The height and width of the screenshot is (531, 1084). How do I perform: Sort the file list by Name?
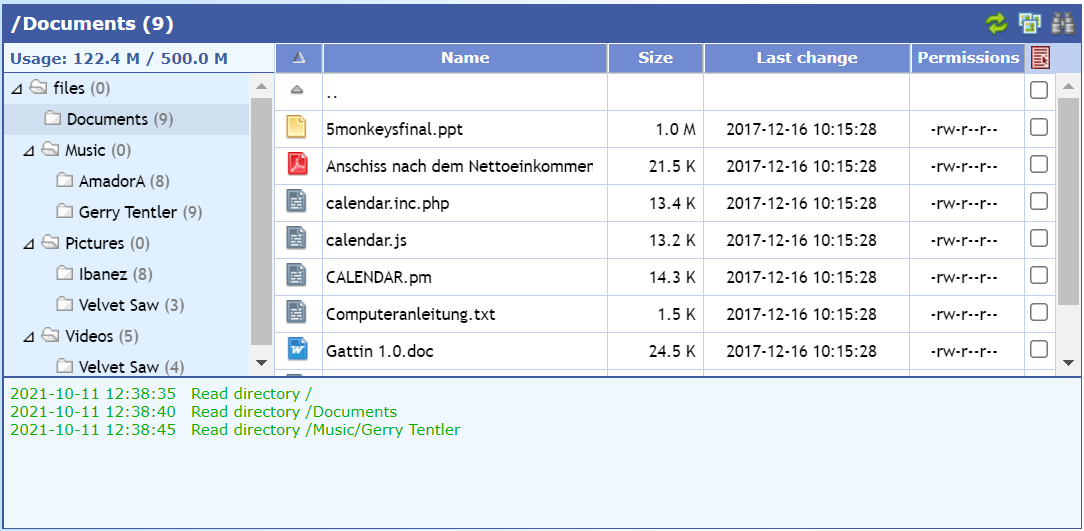(x=465, y=58)
